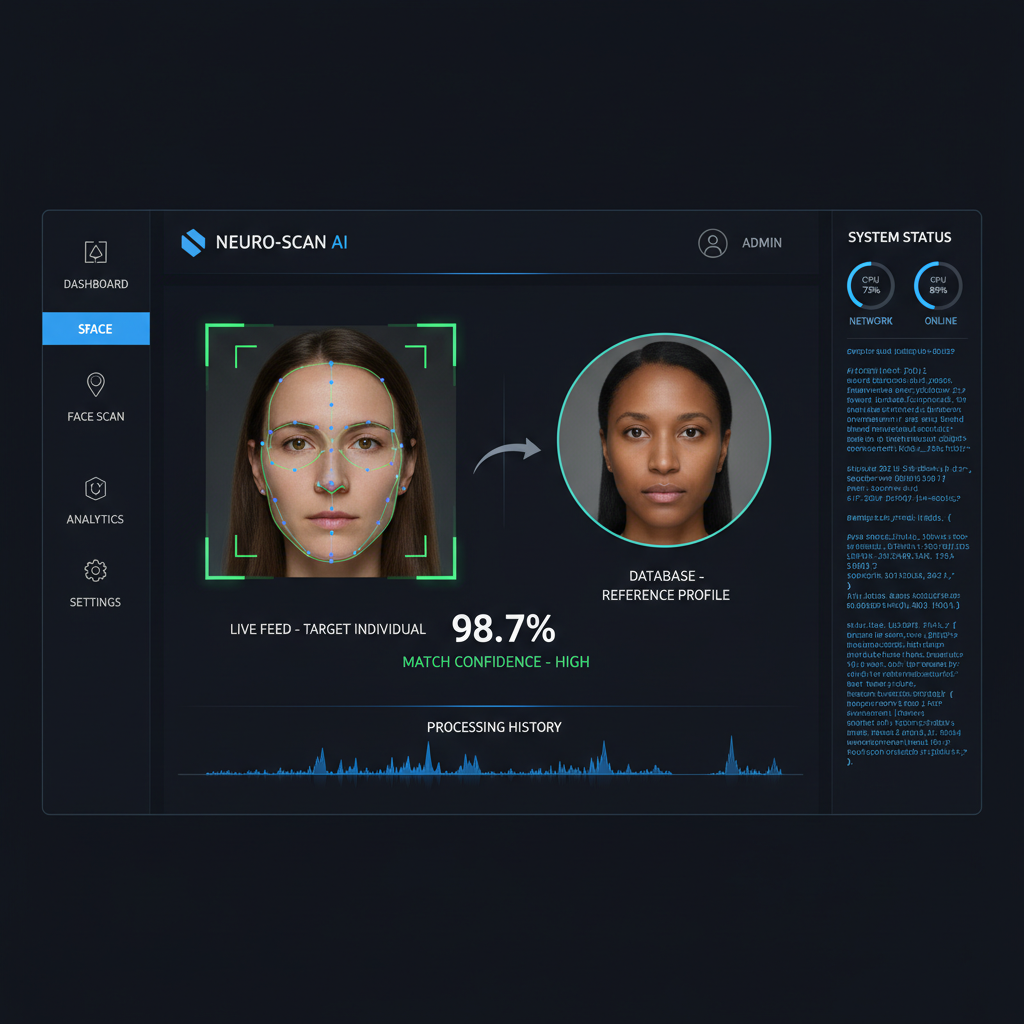This screenshot has height=1024, width=1024.
Task: Enable the highlighted SFACE mode
Action: [95, 328]
